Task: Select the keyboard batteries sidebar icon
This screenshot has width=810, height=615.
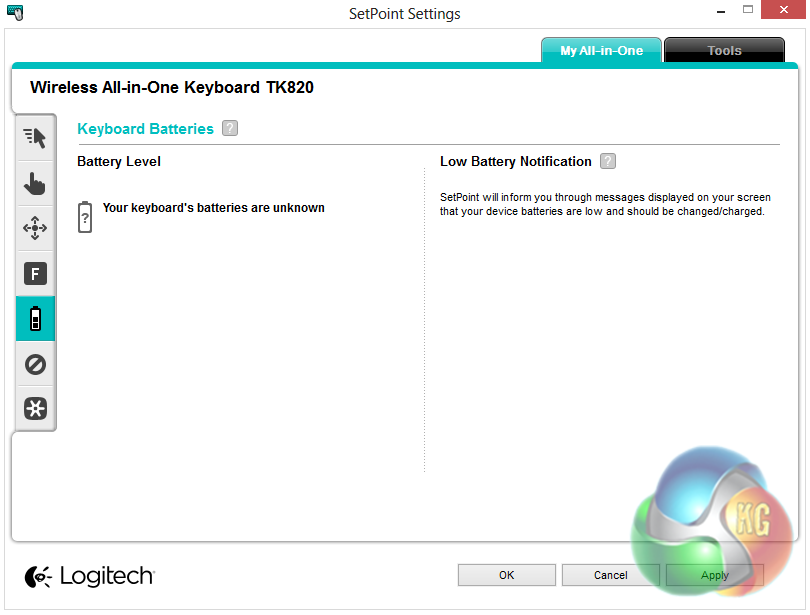Action: point(35,318)
